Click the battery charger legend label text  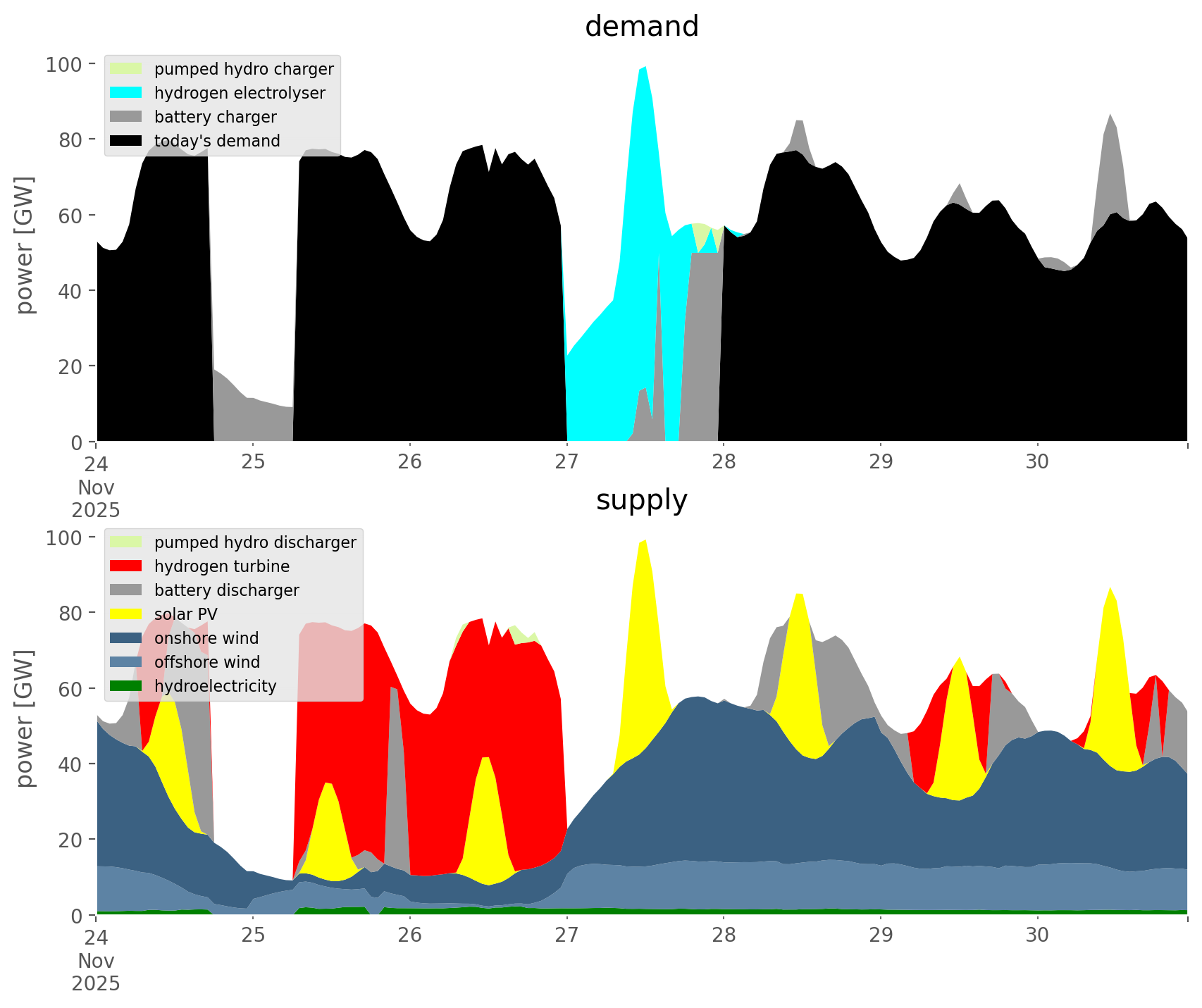coord(215,117)
